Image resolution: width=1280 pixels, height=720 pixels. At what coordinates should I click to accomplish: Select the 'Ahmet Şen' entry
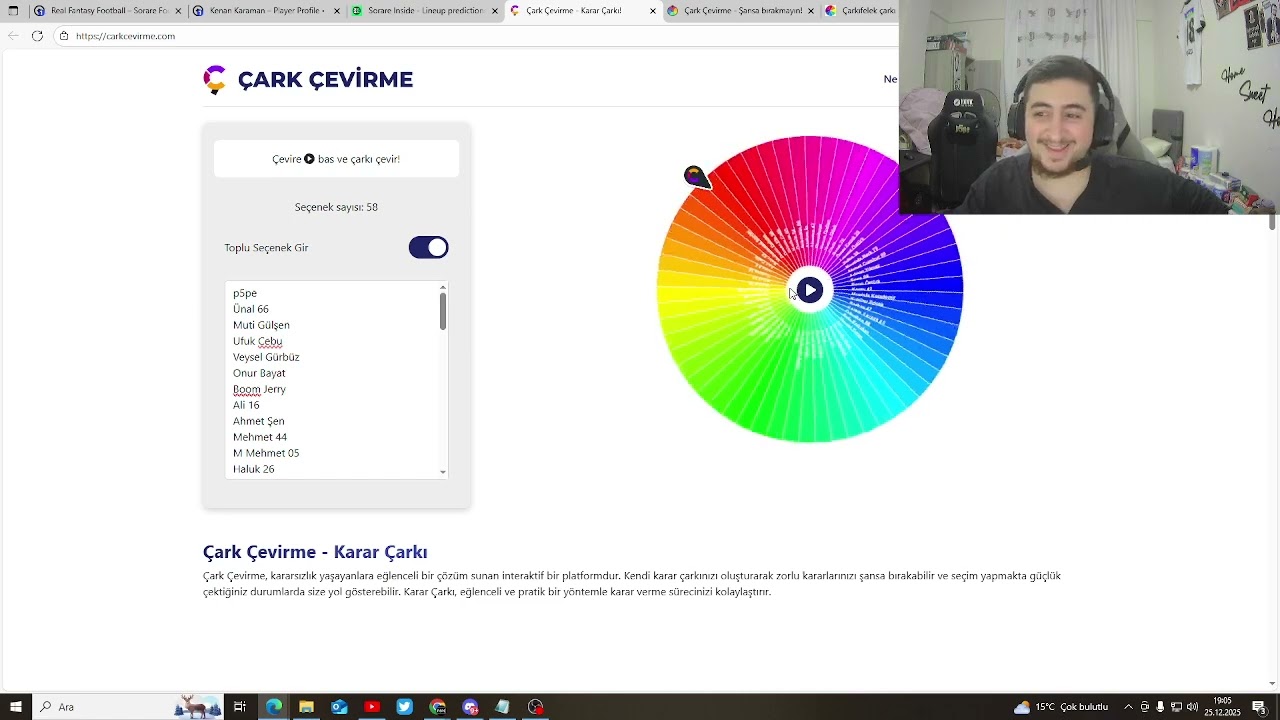click(x=258, y=421)
